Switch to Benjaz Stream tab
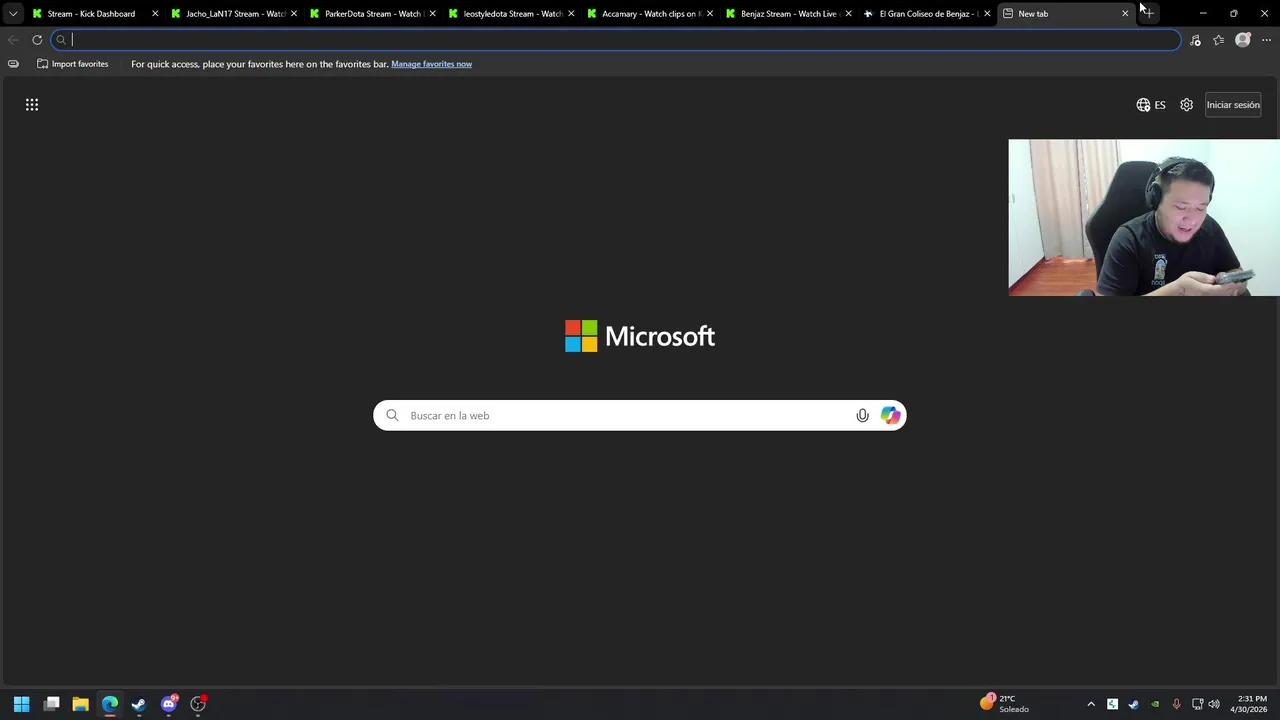This screenshot has width=1280, height=720. (x=788, y=14)
